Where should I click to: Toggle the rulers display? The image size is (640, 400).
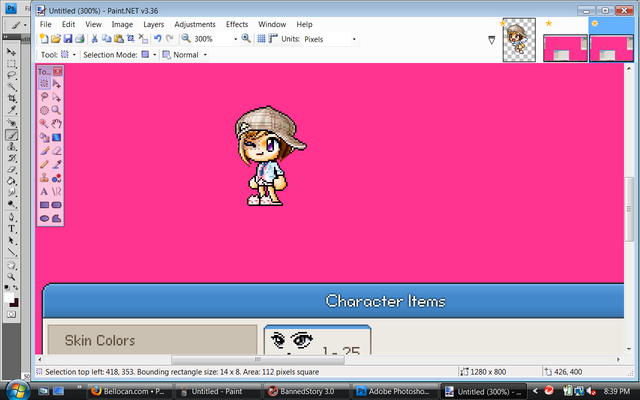click(273, 39)
